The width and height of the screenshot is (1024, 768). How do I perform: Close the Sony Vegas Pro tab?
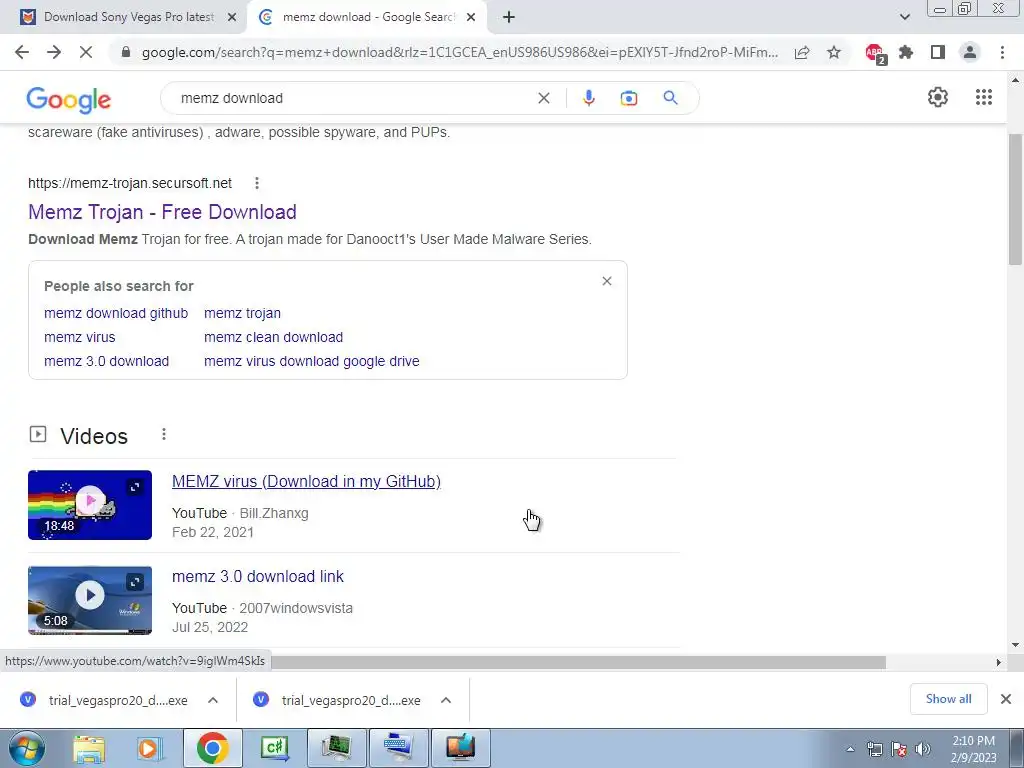(232, 18)
